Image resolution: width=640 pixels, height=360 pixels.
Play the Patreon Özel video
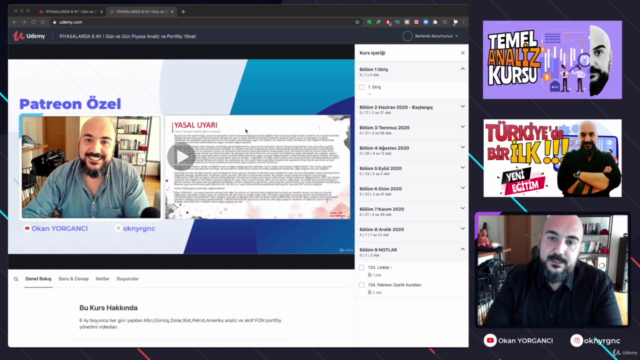tap(181, 157)
